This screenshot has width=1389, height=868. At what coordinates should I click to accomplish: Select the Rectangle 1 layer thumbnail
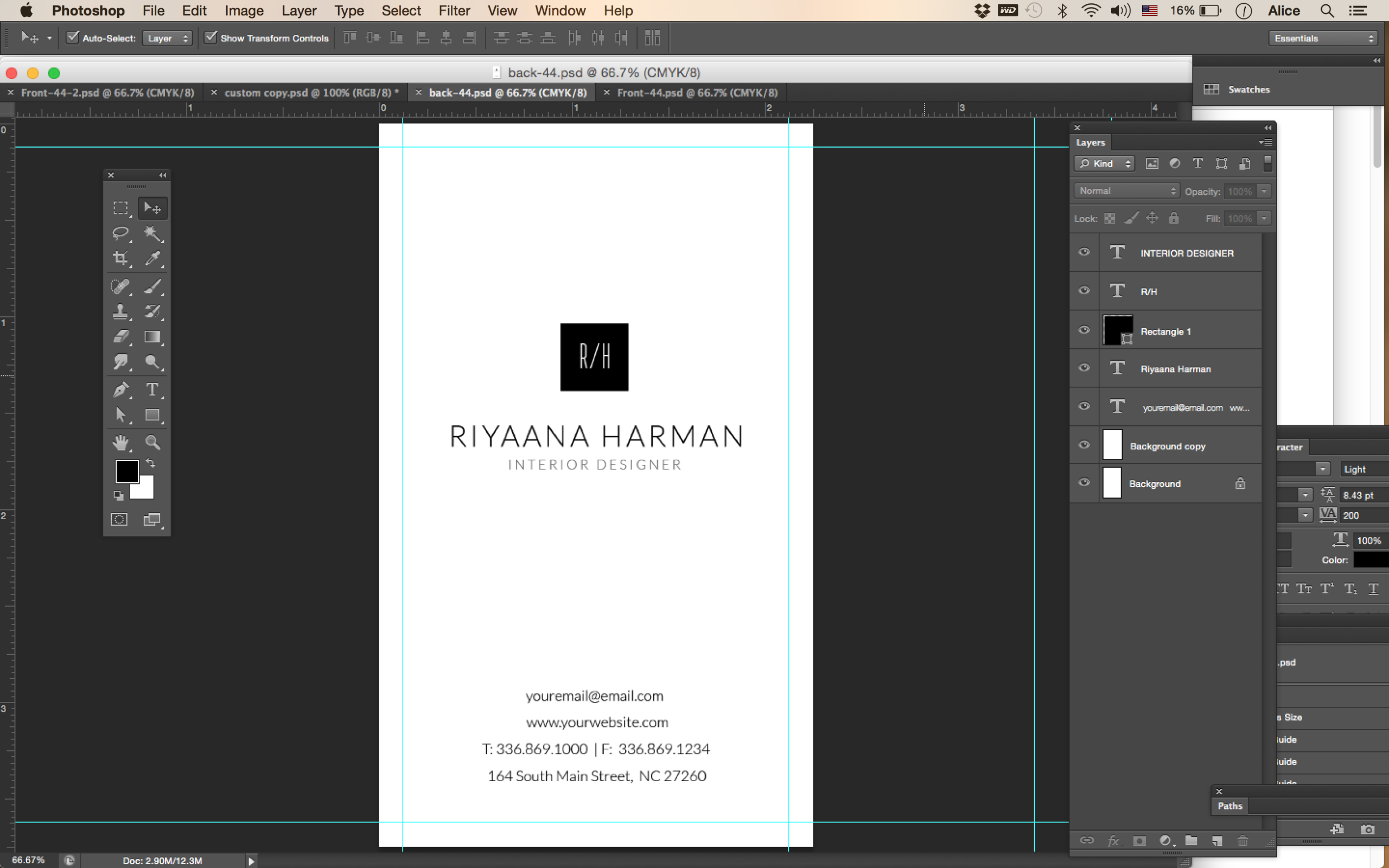tap(1118, 330)
